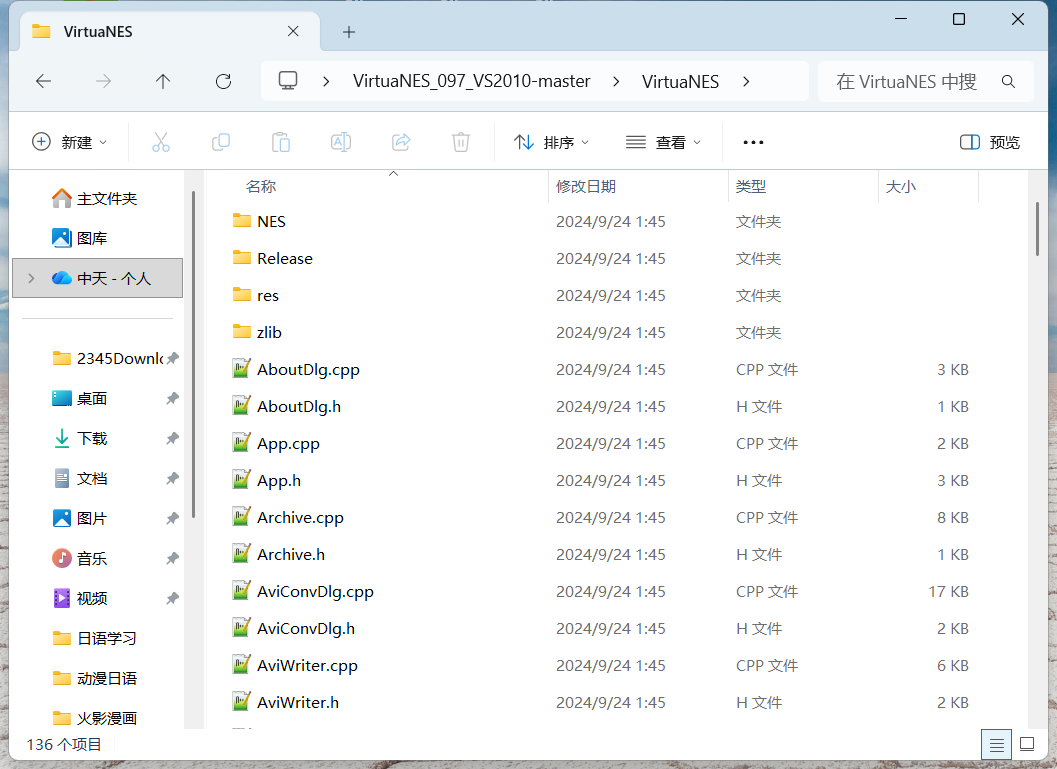Click the copy icon in toolbar
The width and height of the screenshot is (1057, 769).
220,142
